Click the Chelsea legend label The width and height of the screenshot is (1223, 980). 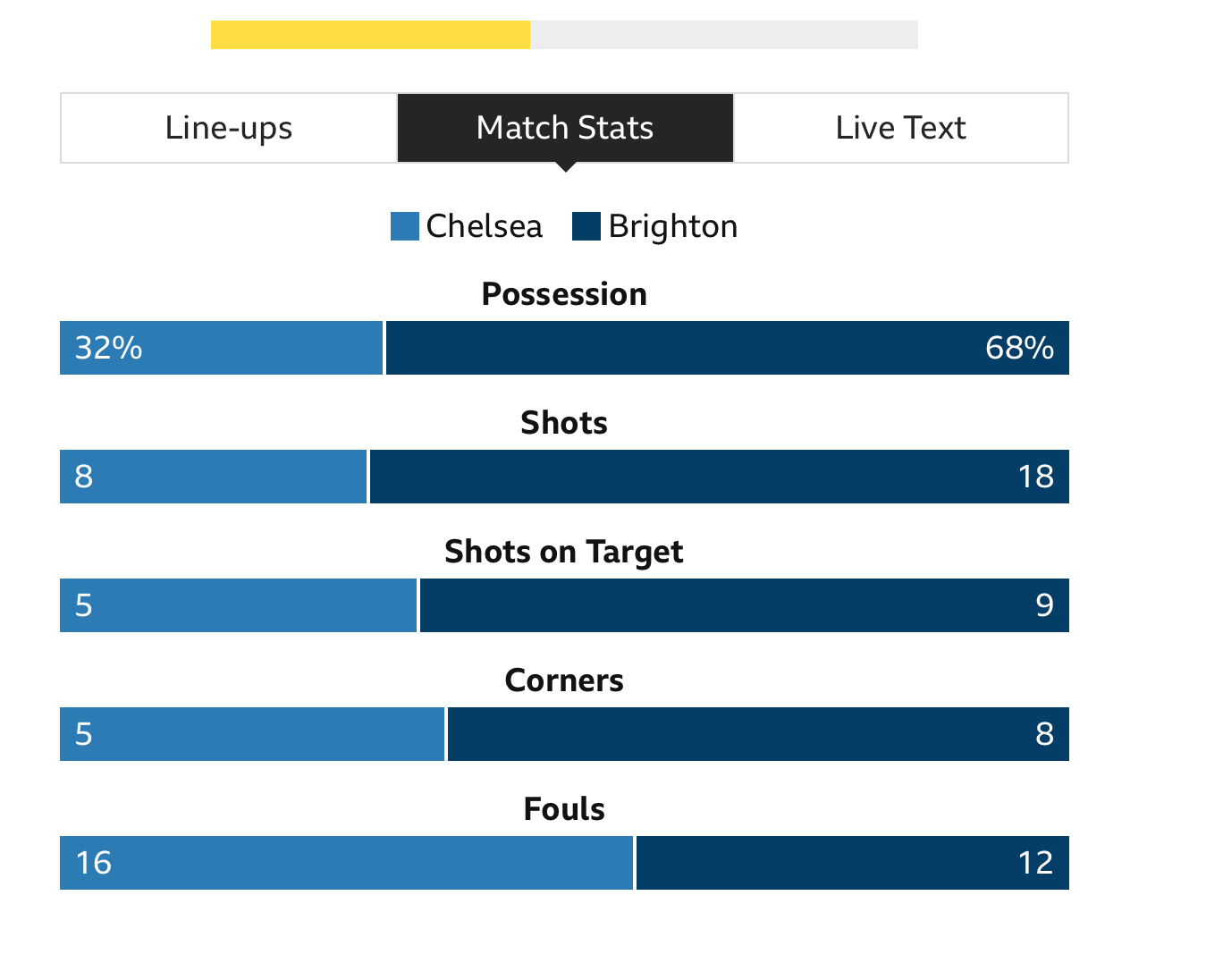click(485, 226)
